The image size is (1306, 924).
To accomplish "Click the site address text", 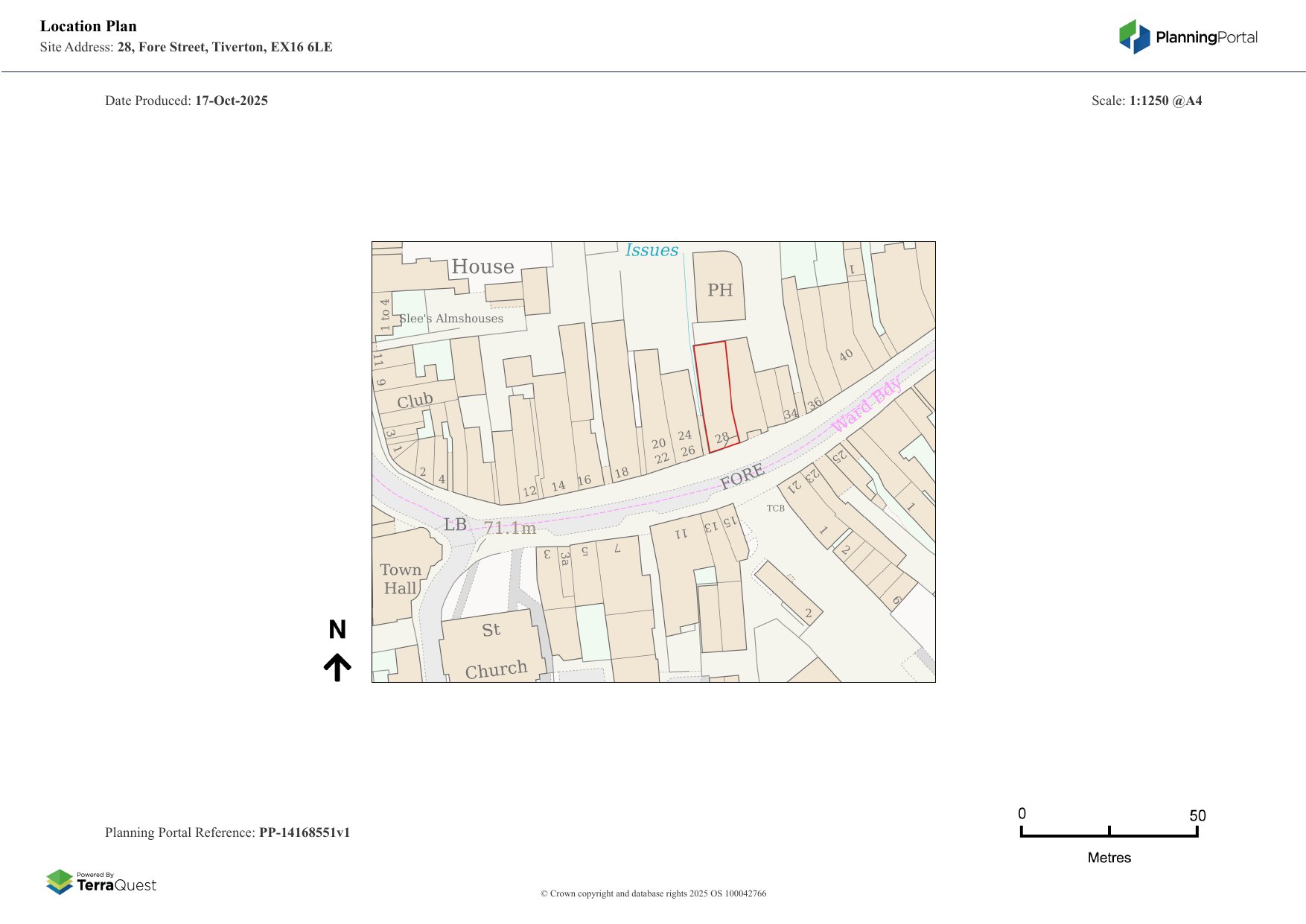I will [224, 47].
